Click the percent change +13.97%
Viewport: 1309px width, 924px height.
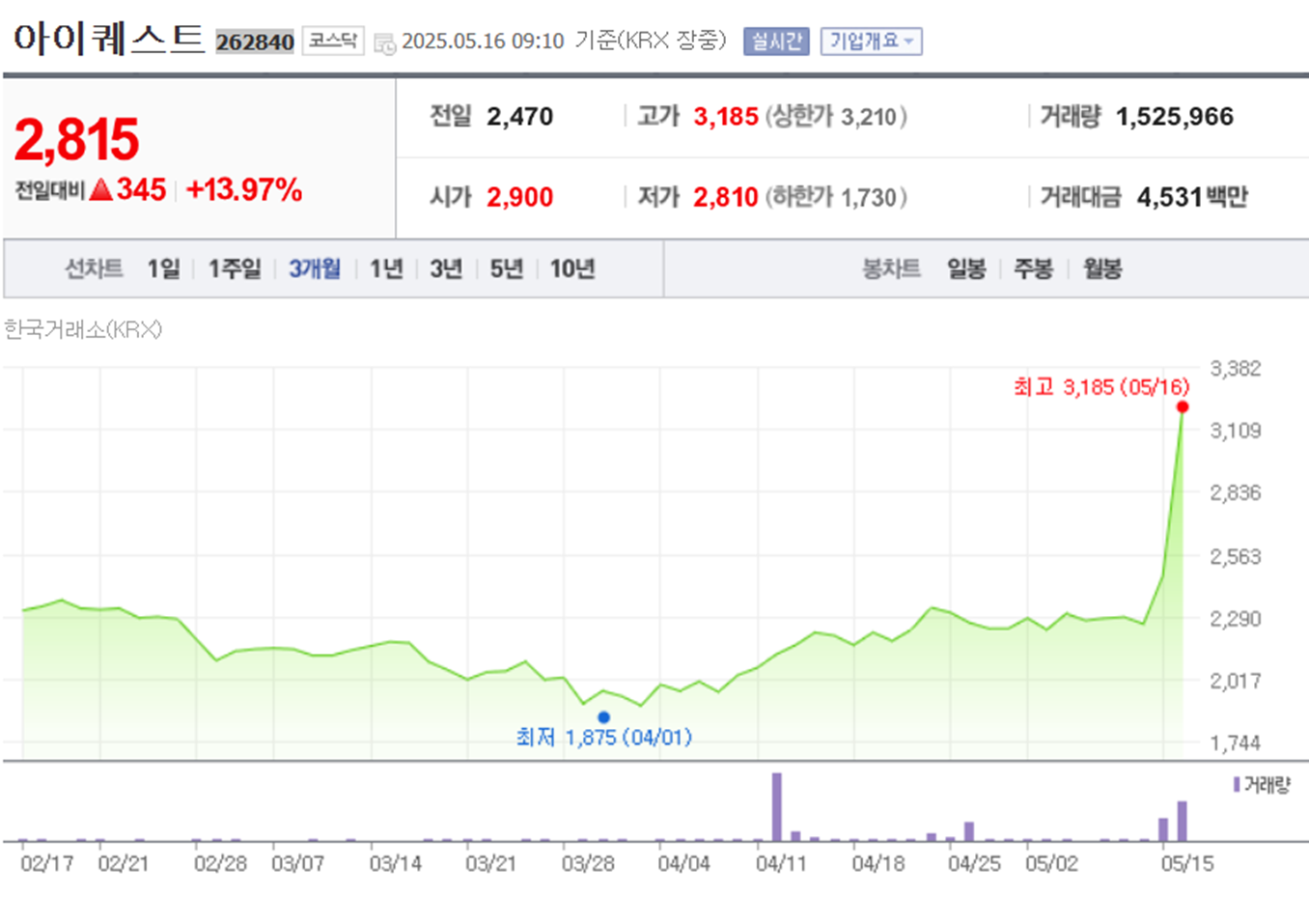[x=244, y=189]
